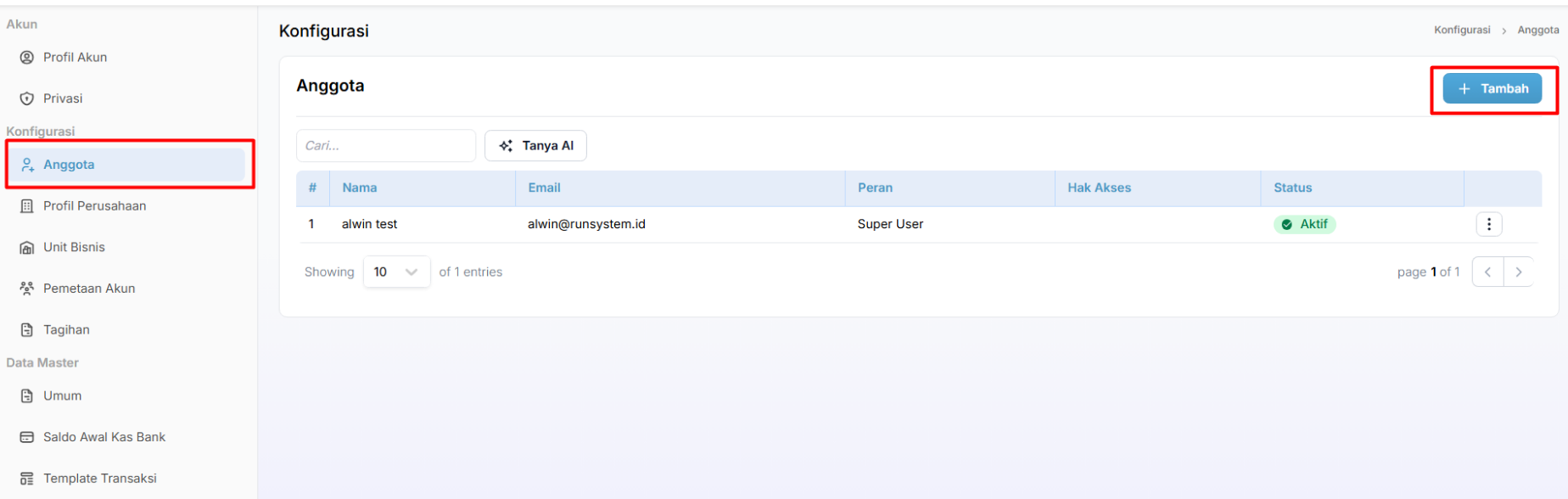Click the Aktif status badge
1568x499 pixels.
[1304, 224]
